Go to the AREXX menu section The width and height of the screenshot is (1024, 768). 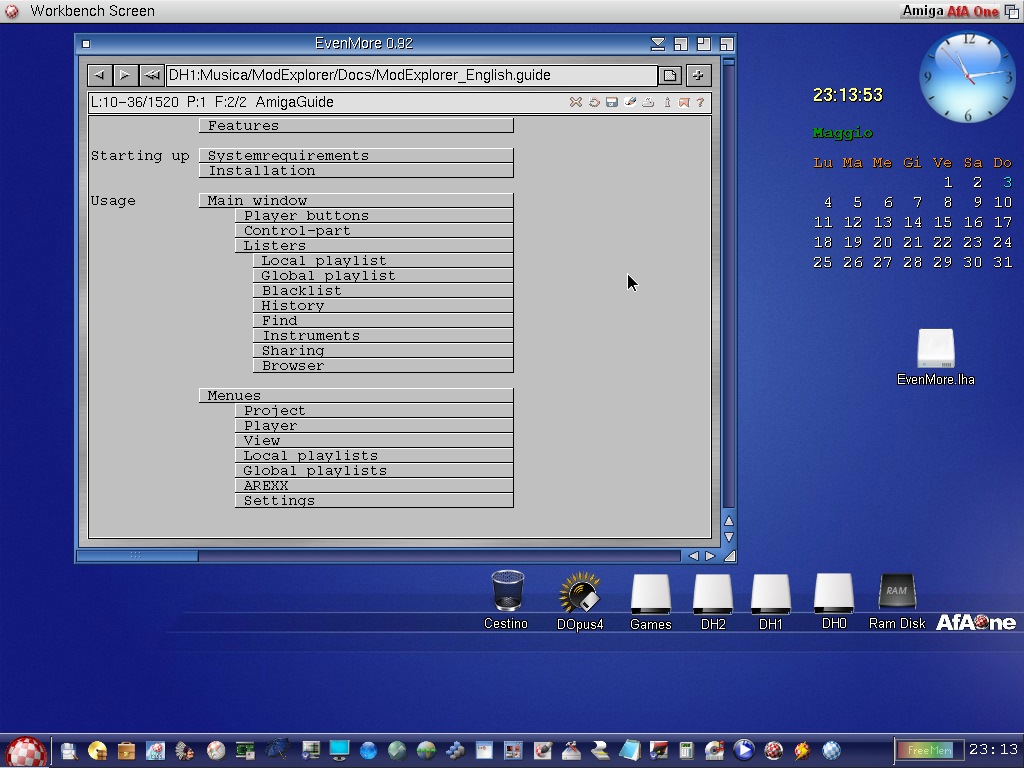[x=373, y=486]
